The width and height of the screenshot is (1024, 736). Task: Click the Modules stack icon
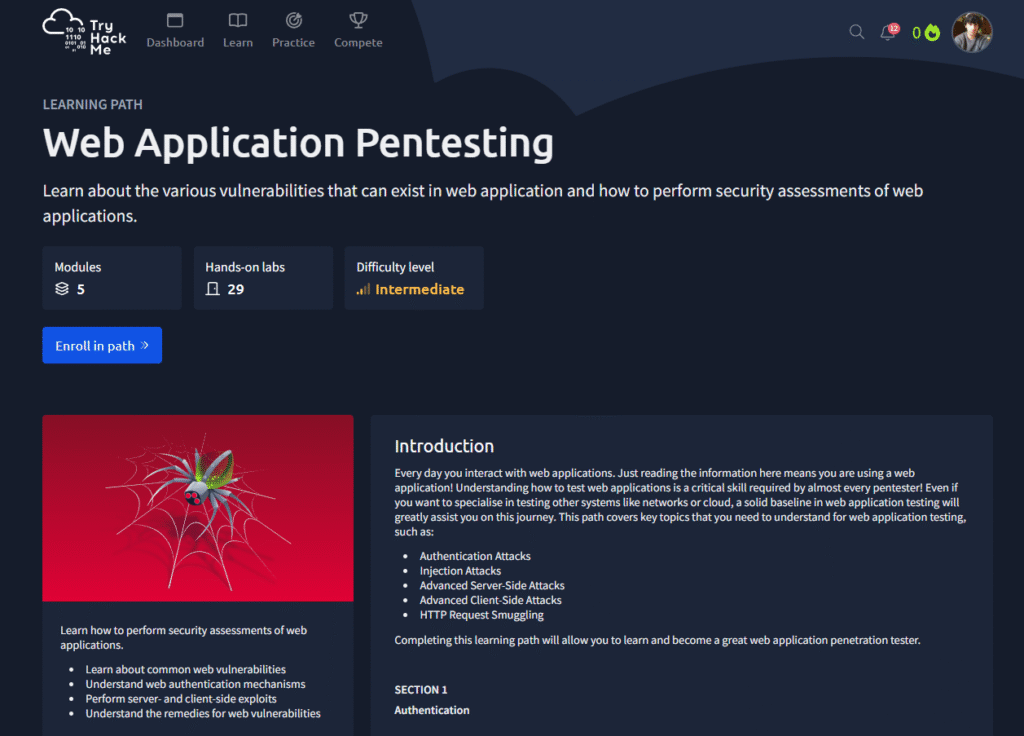62,289
